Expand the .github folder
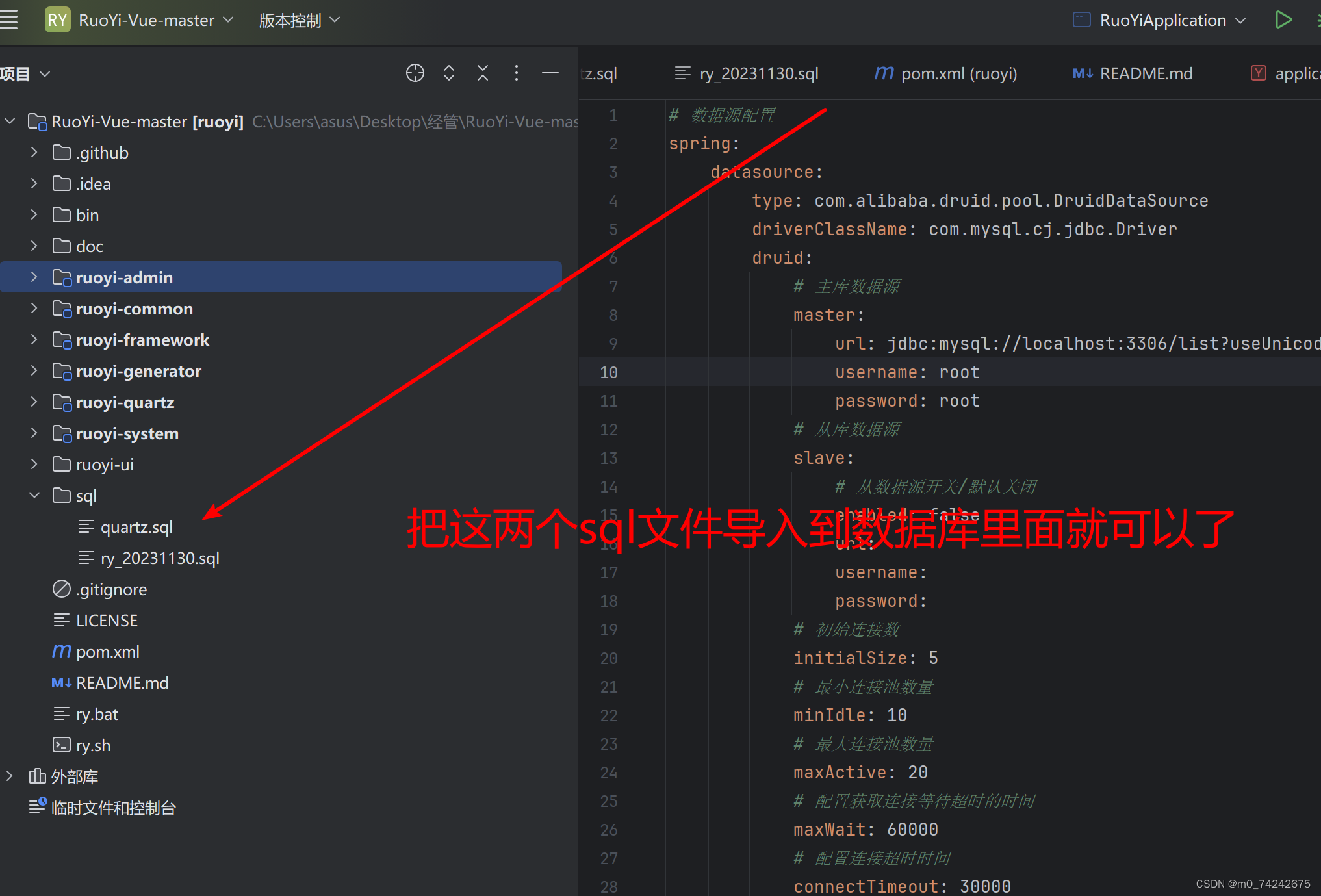Viewport: 1321px width, 896px height. 34,153
